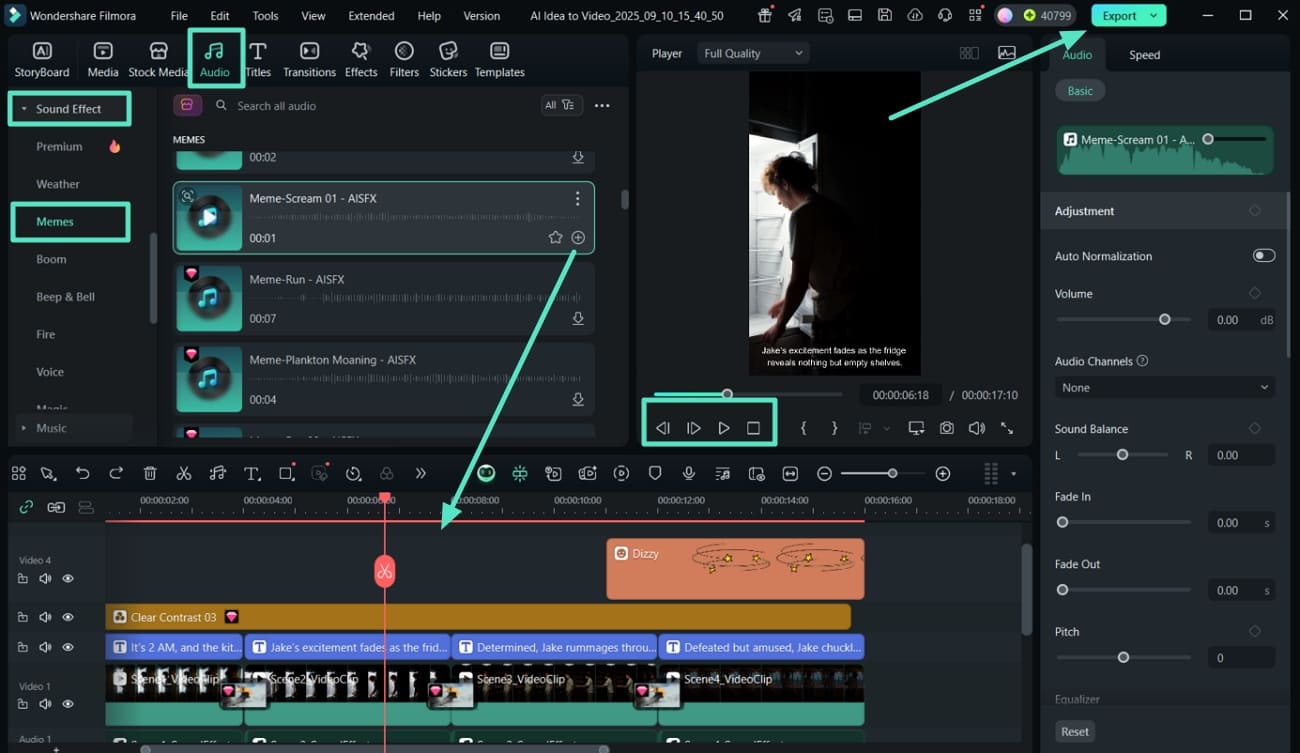Zoom in the timeline with the plus icon

coord(942,474)
